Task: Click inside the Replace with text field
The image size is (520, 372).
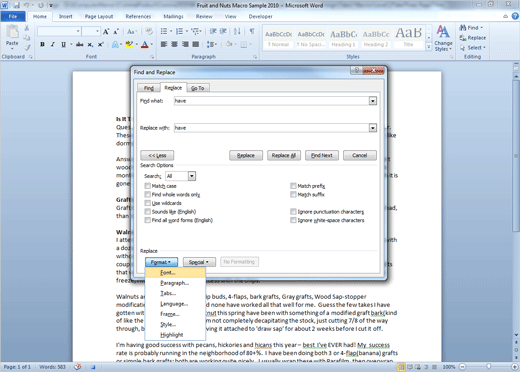Action: 272,128
